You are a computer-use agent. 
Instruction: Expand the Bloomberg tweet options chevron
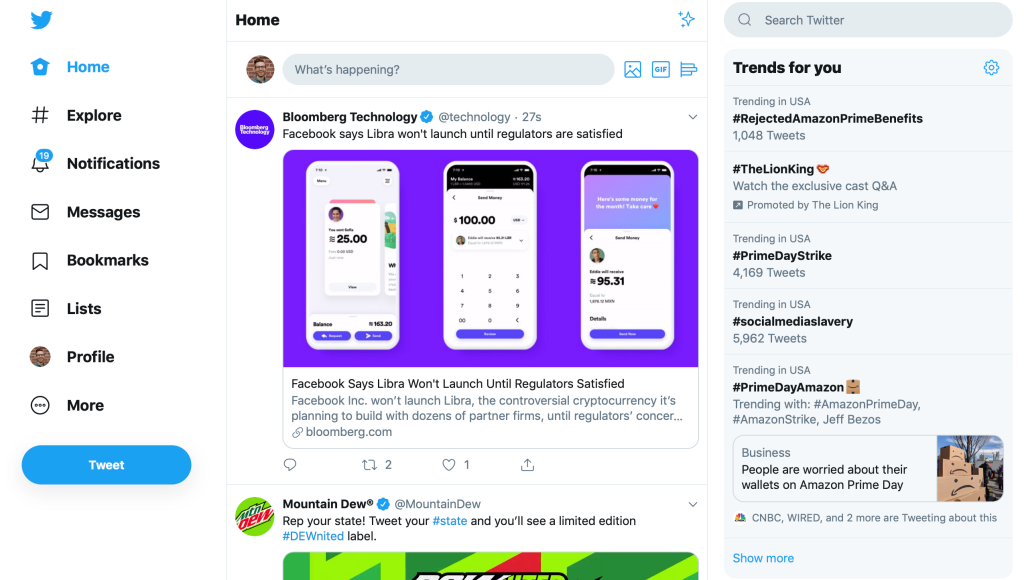pyautogui.click(x=693, y=116)
